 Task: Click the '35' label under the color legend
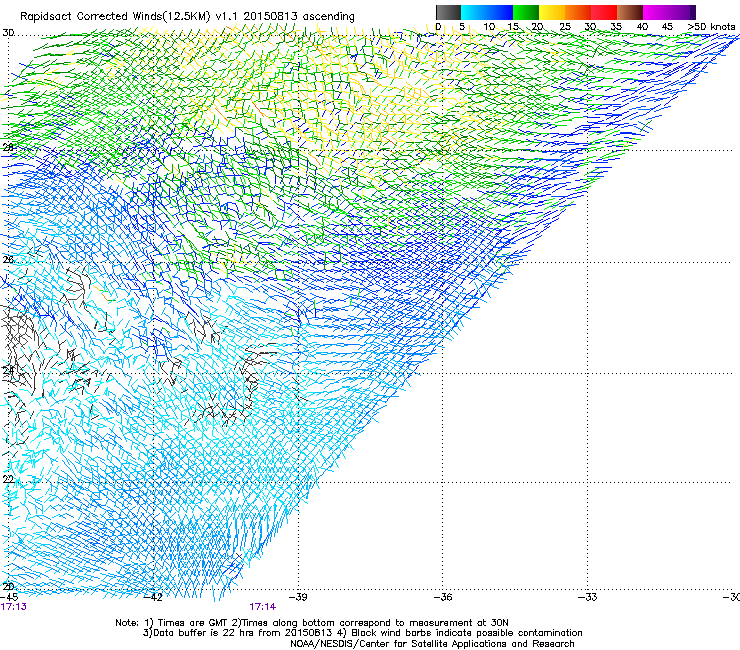point(616,26)
